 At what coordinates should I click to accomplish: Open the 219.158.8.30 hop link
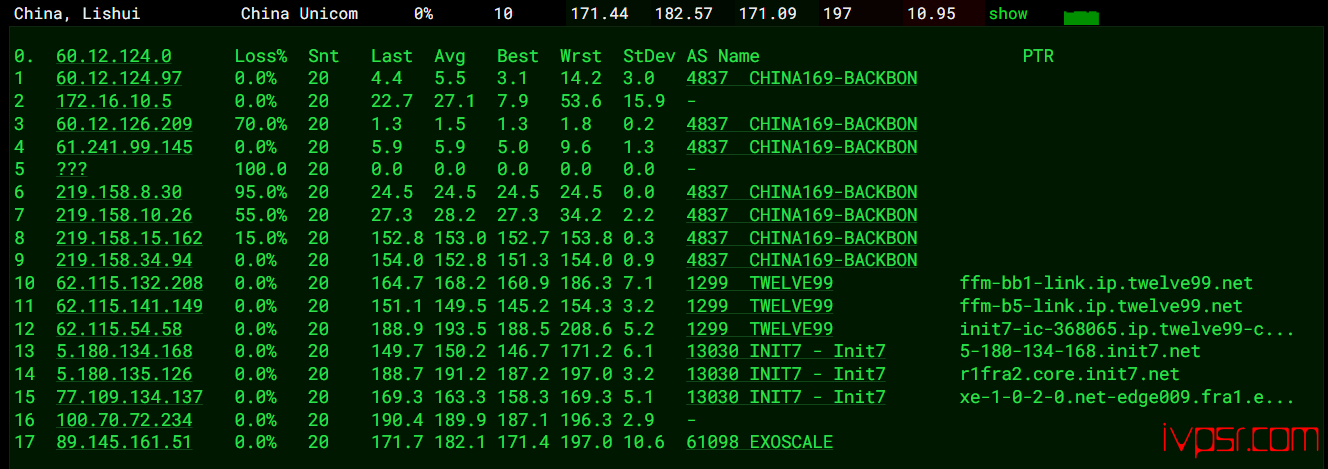[119, 192]
